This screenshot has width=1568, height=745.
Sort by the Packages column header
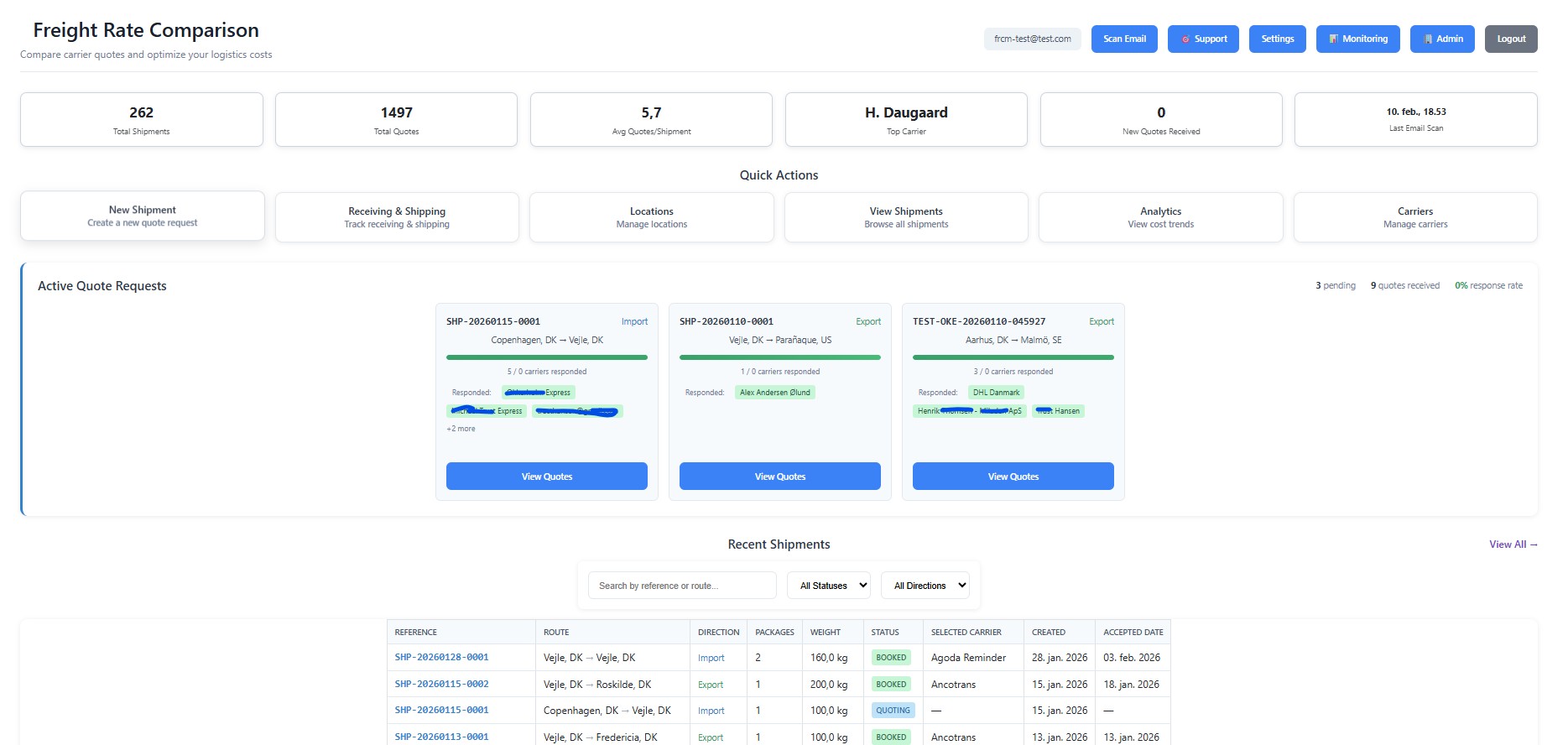click(x=774, y=632)
